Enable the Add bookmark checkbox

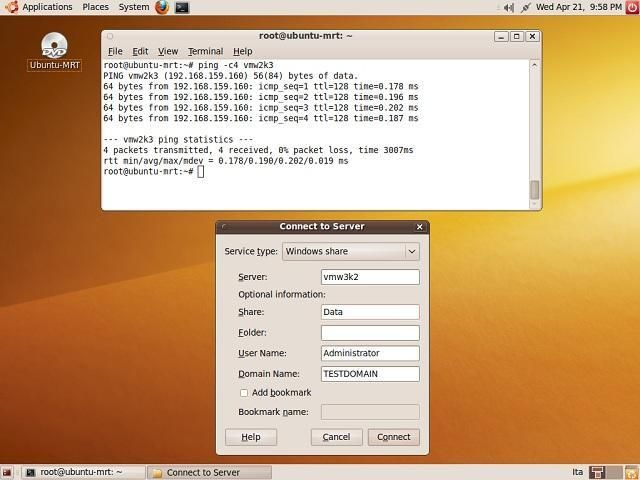(244, 393)
